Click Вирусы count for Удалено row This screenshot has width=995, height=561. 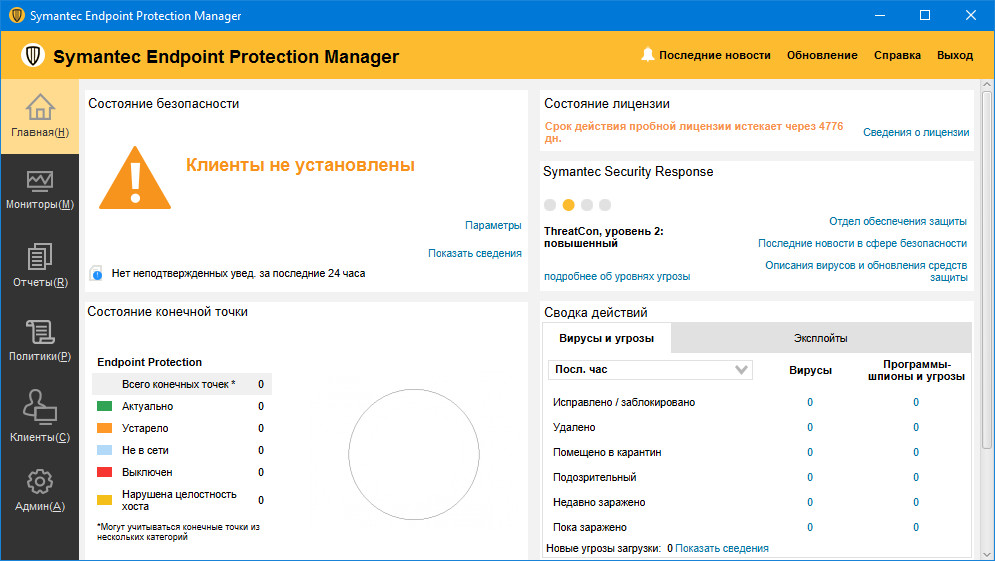point(810,427)
